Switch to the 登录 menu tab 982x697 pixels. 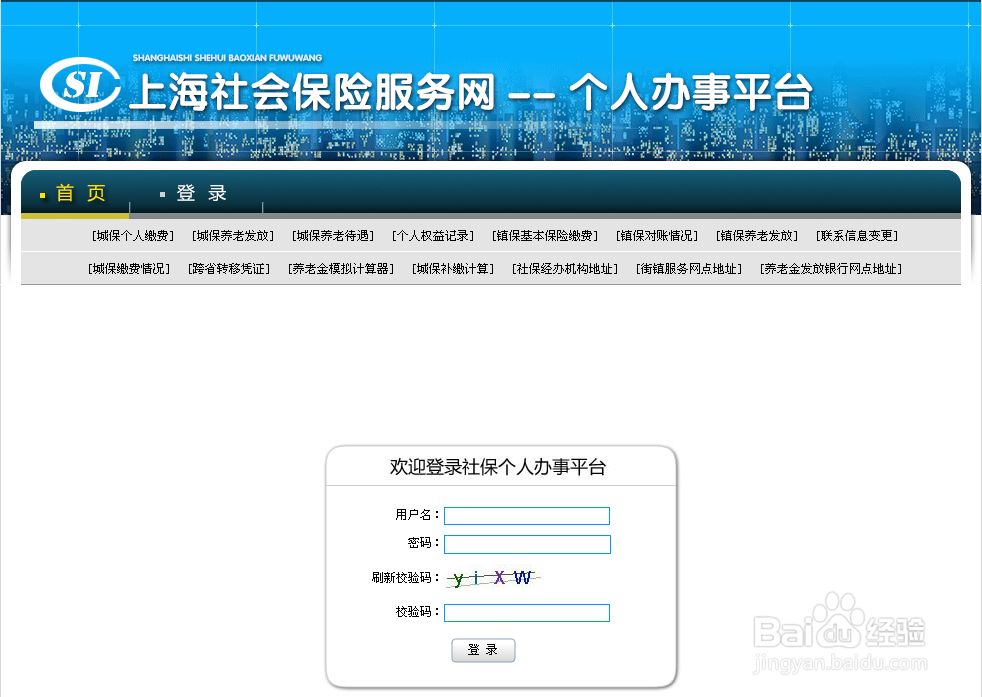(x=199, y=193)
